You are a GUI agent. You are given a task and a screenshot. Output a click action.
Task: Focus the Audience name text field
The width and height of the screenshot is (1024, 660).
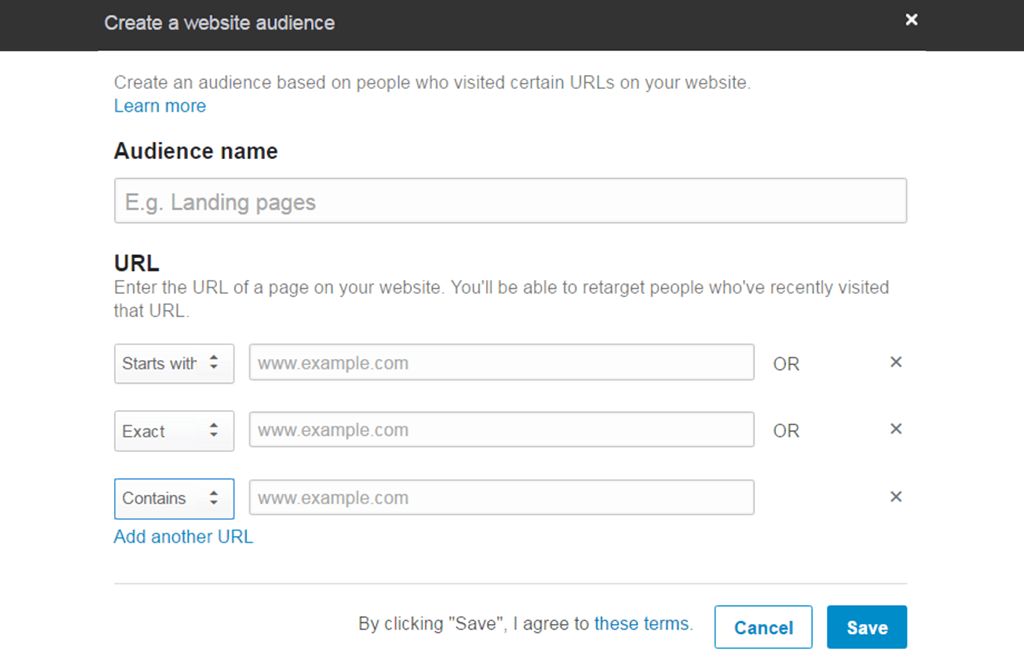coord(510,200)
